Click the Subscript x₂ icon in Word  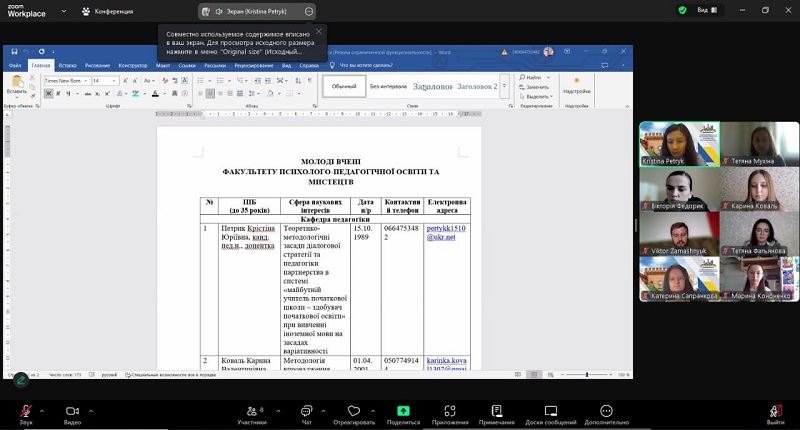pos(97,94)
